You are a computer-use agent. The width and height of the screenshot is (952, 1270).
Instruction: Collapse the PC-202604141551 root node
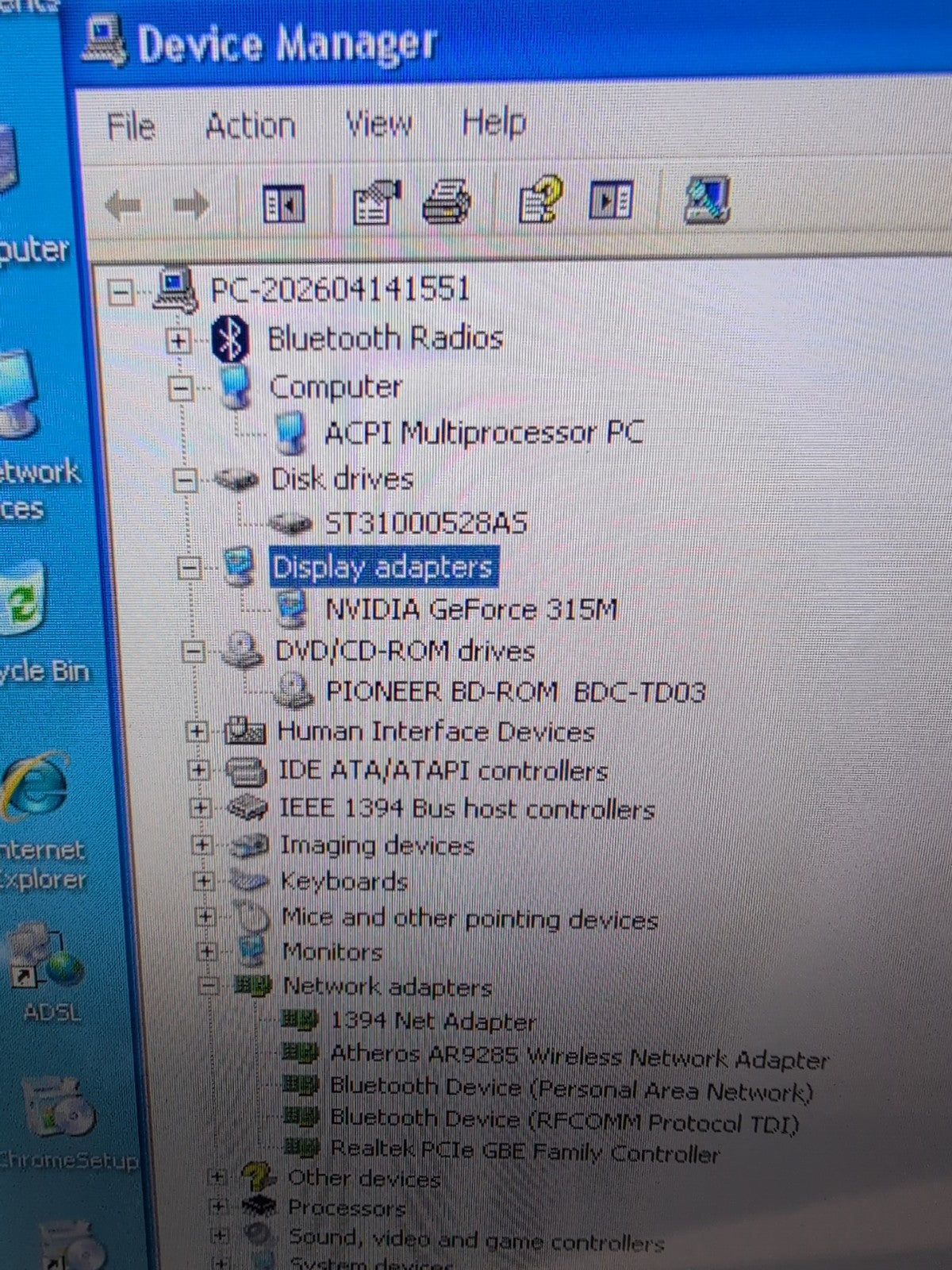tap(121, 292)
